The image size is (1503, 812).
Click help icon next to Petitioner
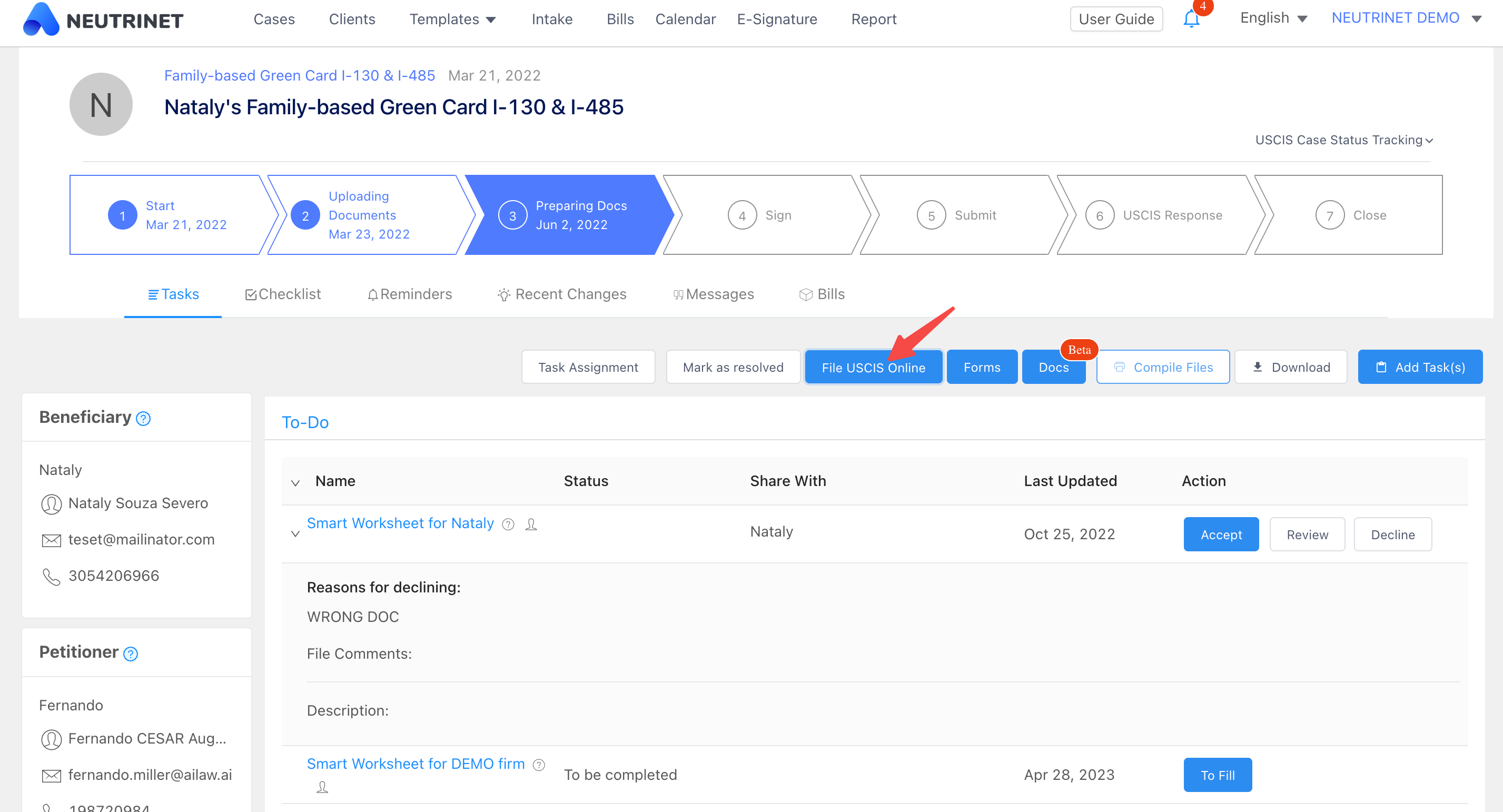[x=131, y=653]
